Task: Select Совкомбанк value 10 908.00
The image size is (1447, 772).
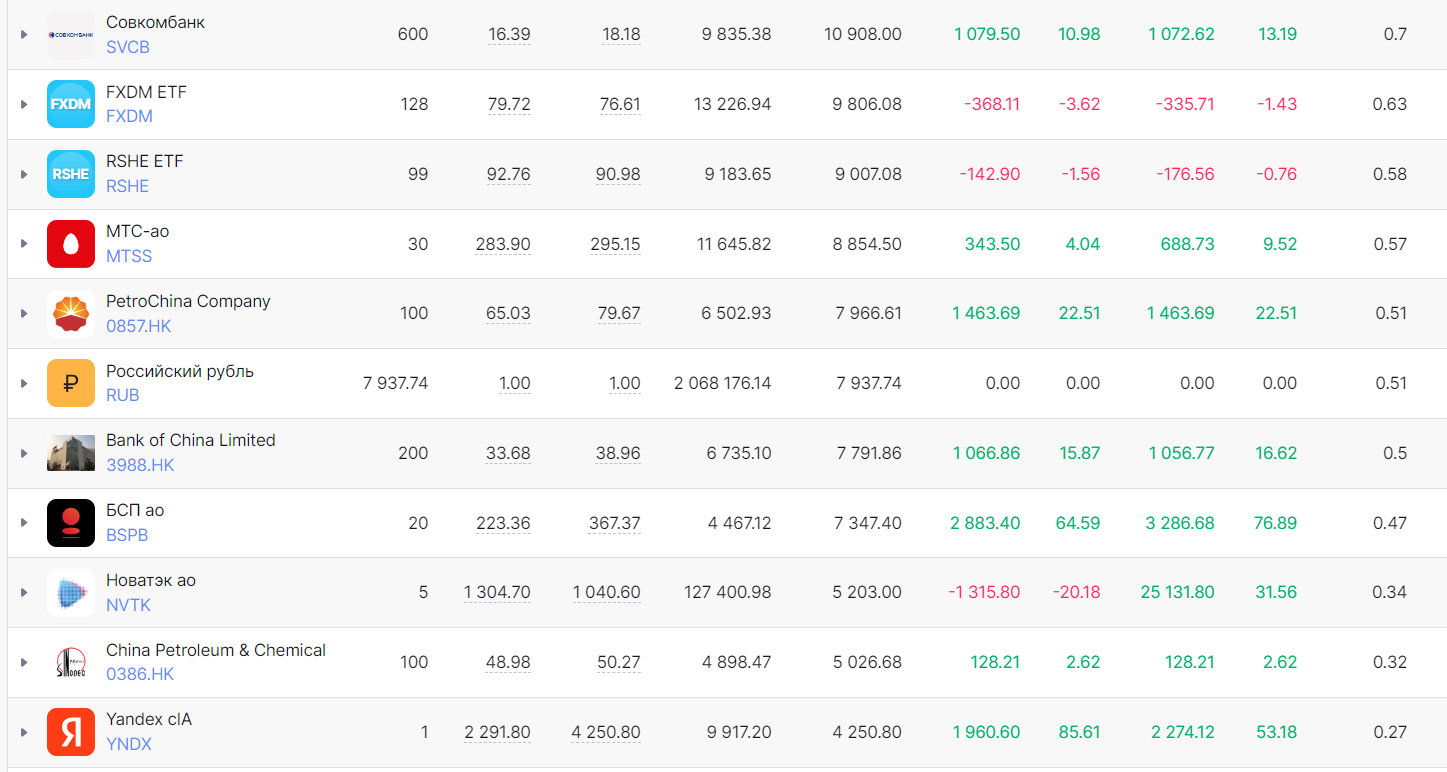Action: point(863,35)
